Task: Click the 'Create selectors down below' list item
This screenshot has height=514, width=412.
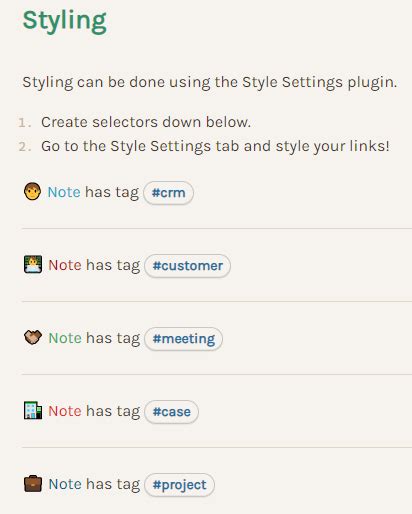Action: pos(146,122)
